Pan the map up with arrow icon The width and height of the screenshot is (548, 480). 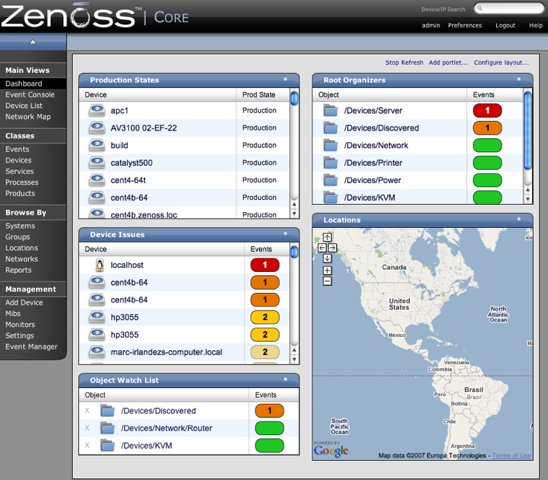327,237
